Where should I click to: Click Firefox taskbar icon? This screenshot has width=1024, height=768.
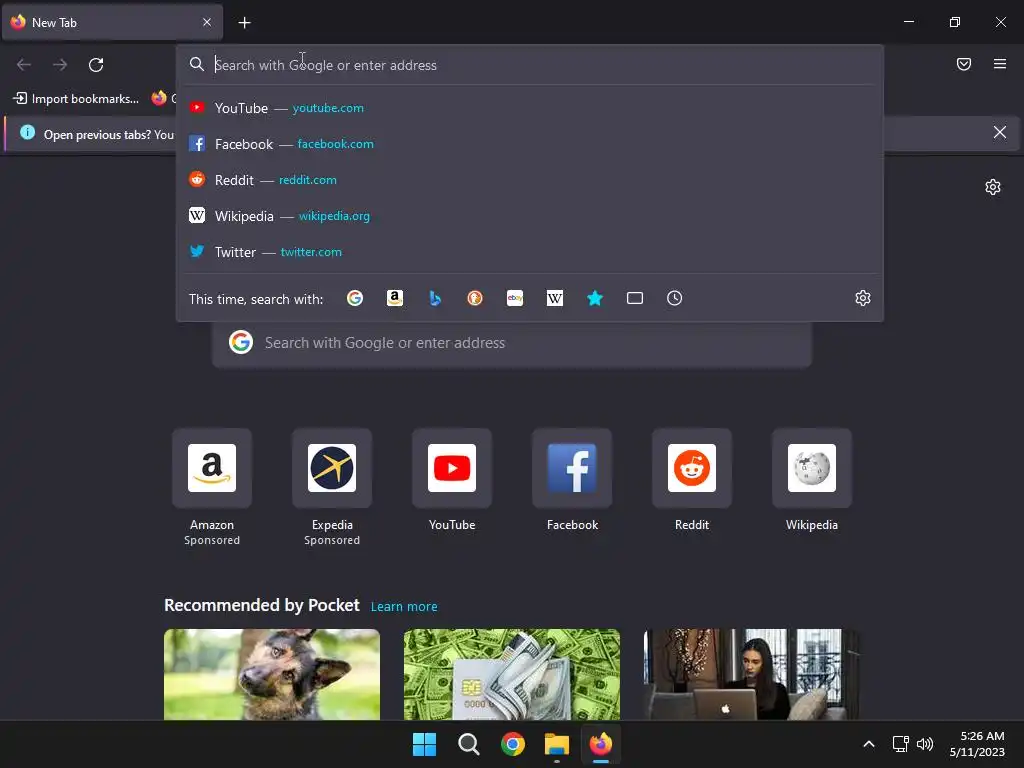point(601,744)
